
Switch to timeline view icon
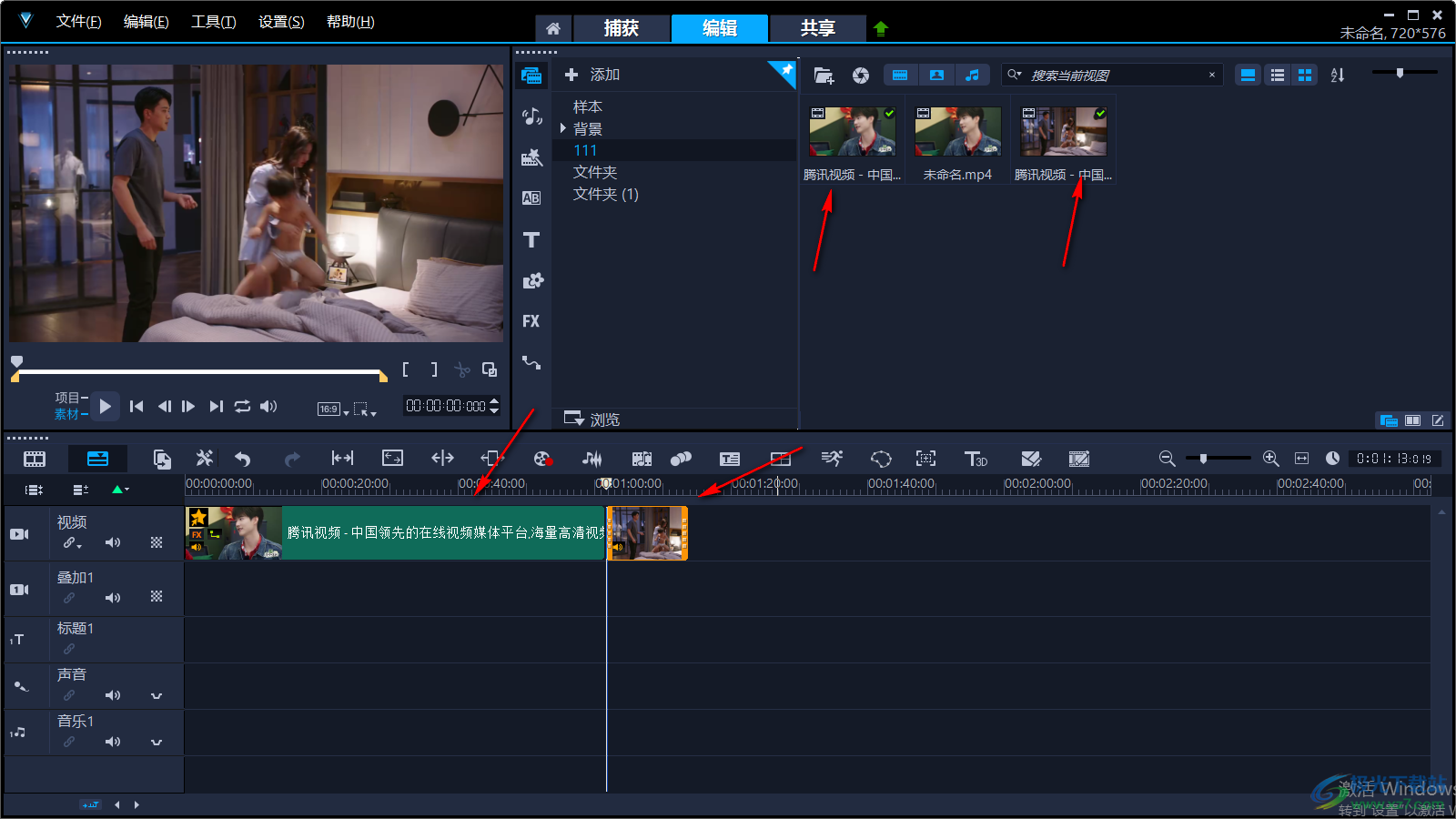click(x=97, y=459)
